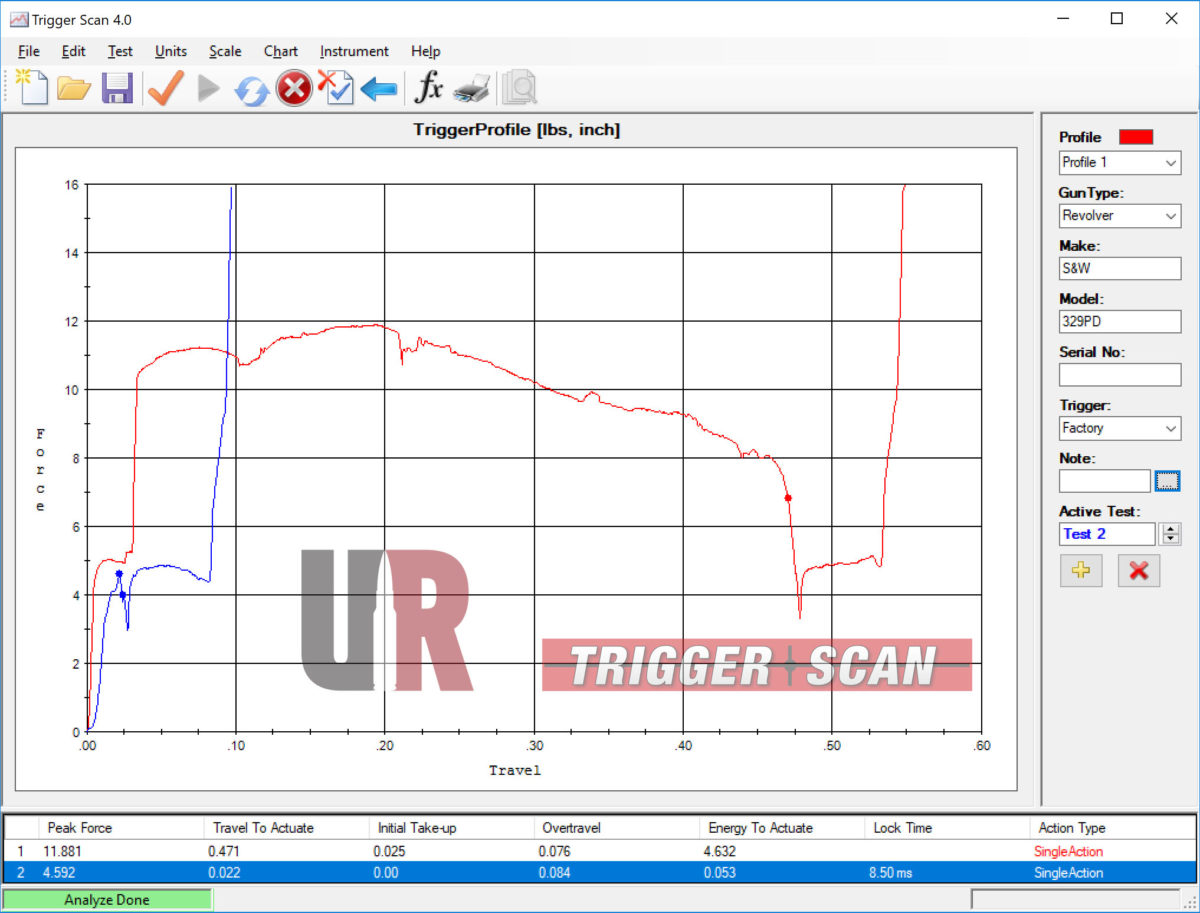The image size is (1200, 913).
Task: Open a file with the folder icon
Action: click(74, 89)
